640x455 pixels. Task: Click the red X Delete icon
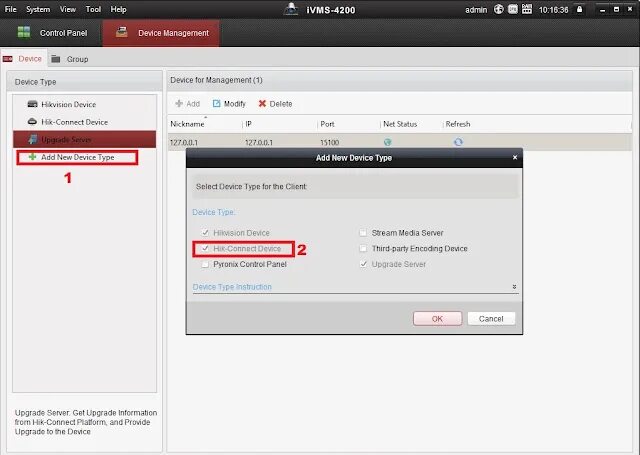point(262,104)
